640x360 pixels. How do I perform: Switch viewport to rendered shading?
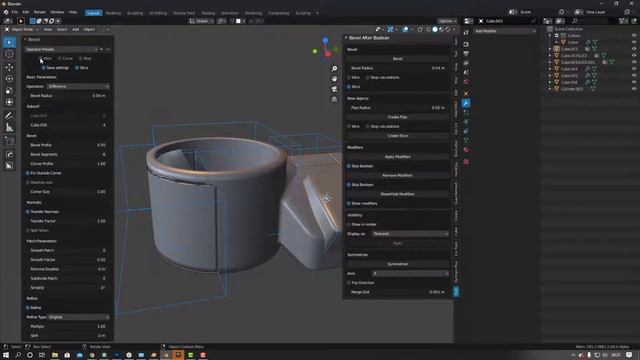(x=448, y=29)
